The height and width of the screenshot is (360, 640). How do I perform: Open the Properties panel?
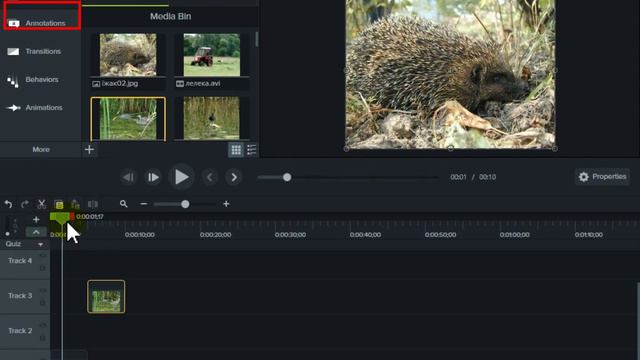602,177
